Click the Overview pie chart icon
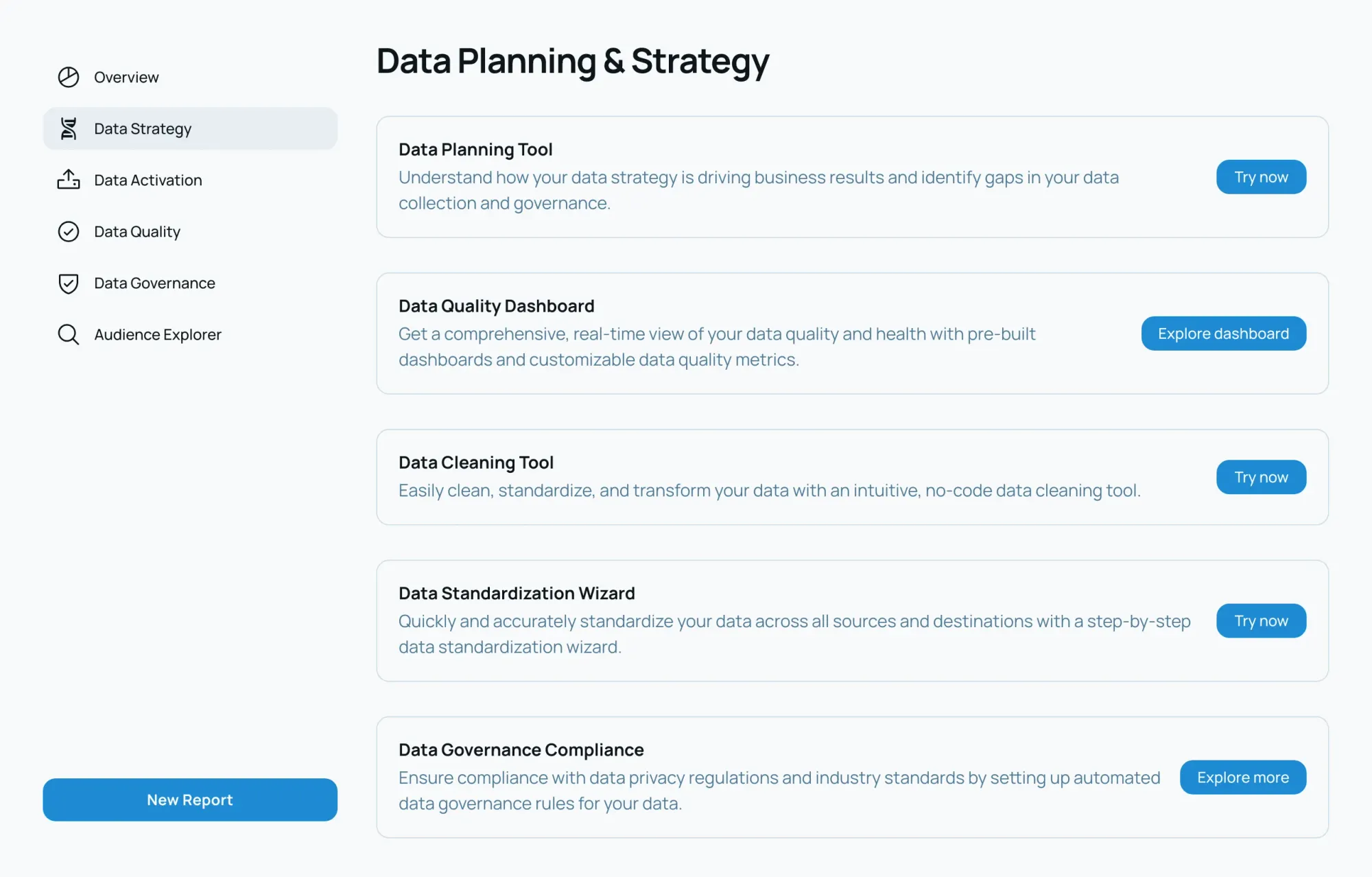 point(69,77)
